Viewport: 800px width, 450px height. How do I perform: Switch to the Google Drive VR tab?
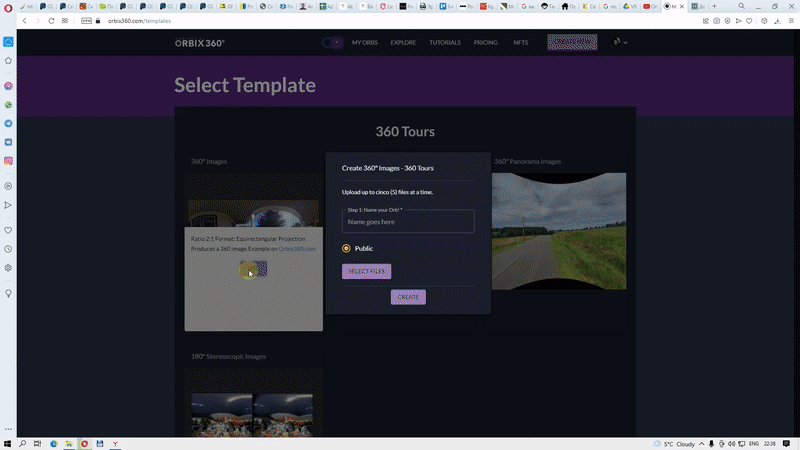point(630,7)
